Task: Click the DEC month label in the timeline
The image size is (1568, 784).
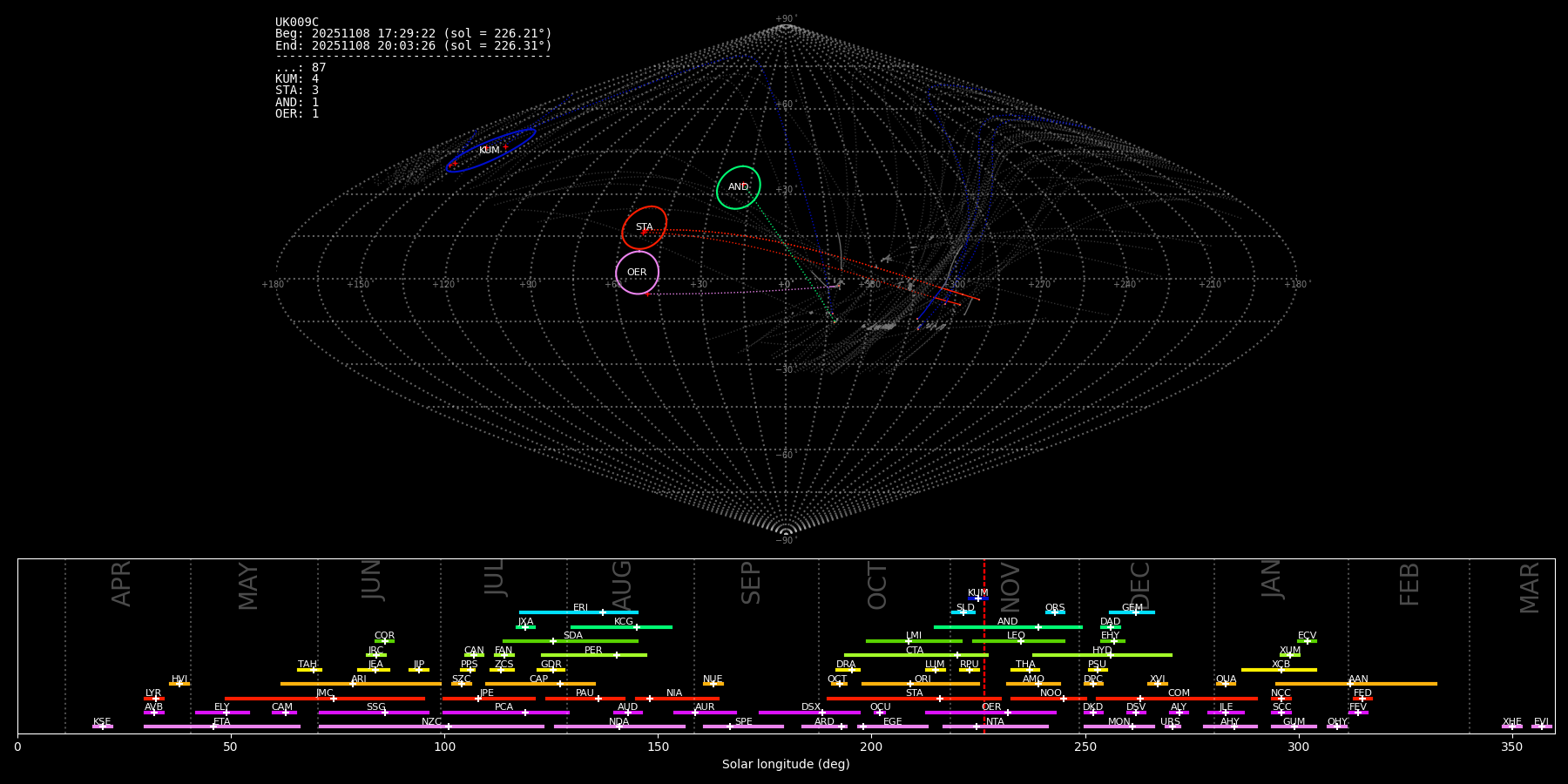Action: tap(1140, 585)
